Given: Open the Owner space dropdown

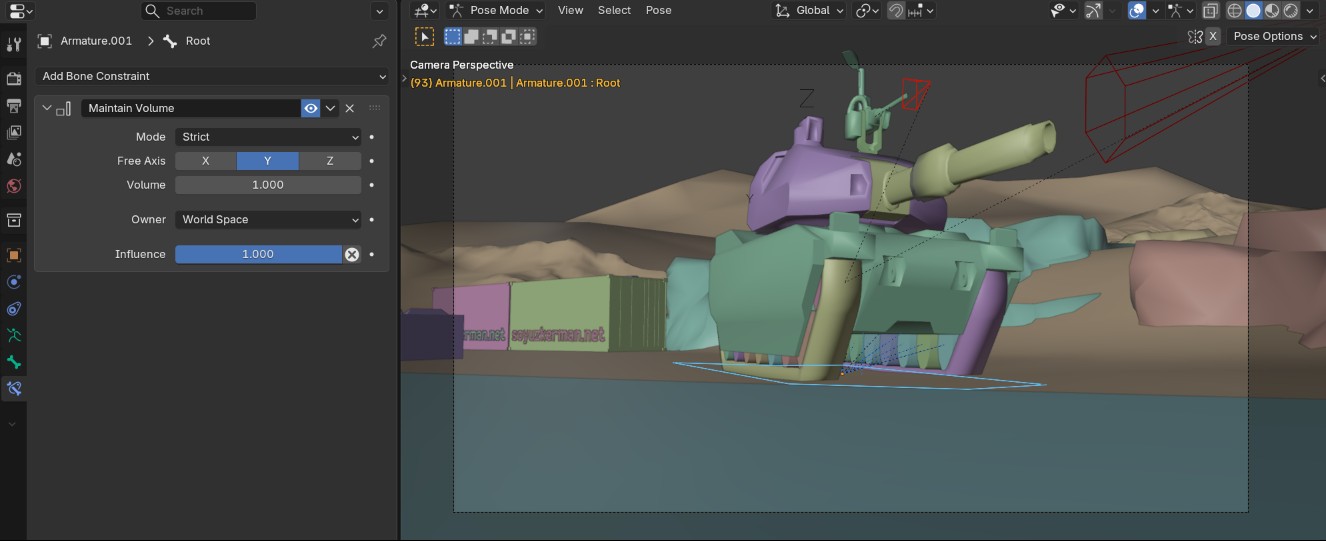Looking at the screenshot, I should pos(268,220).
